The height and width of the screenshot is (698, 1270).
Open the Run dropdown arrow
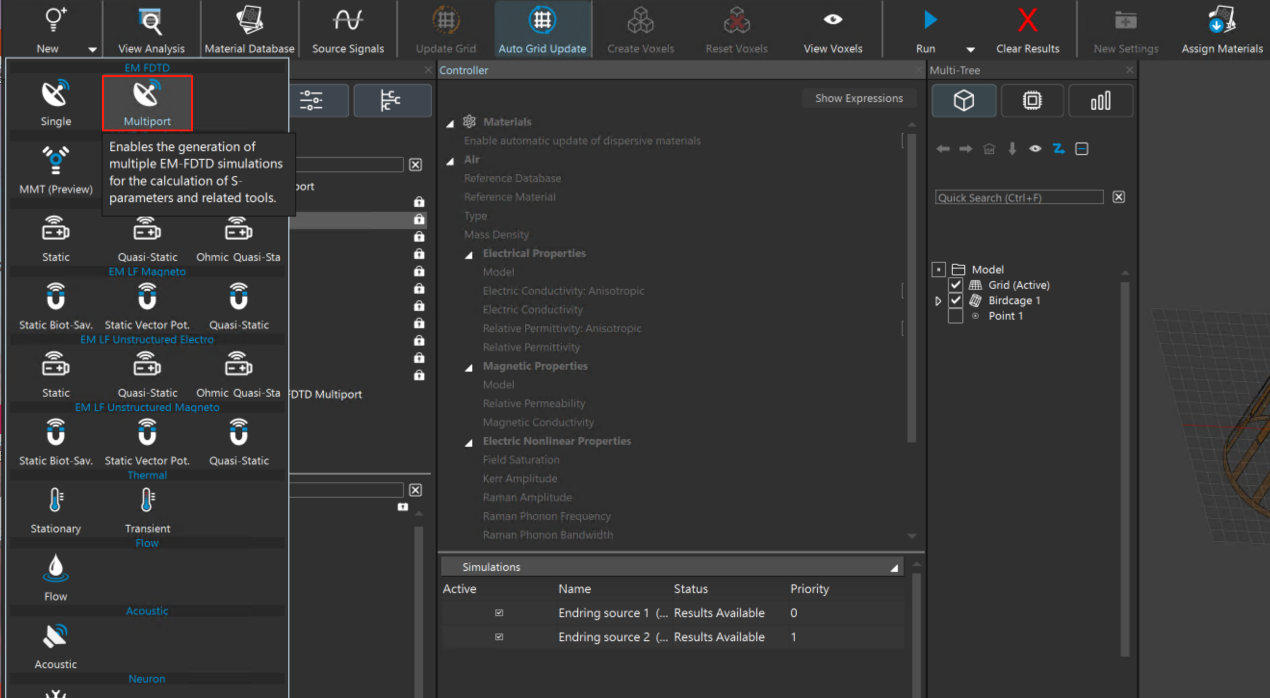(x=970, y=49)
